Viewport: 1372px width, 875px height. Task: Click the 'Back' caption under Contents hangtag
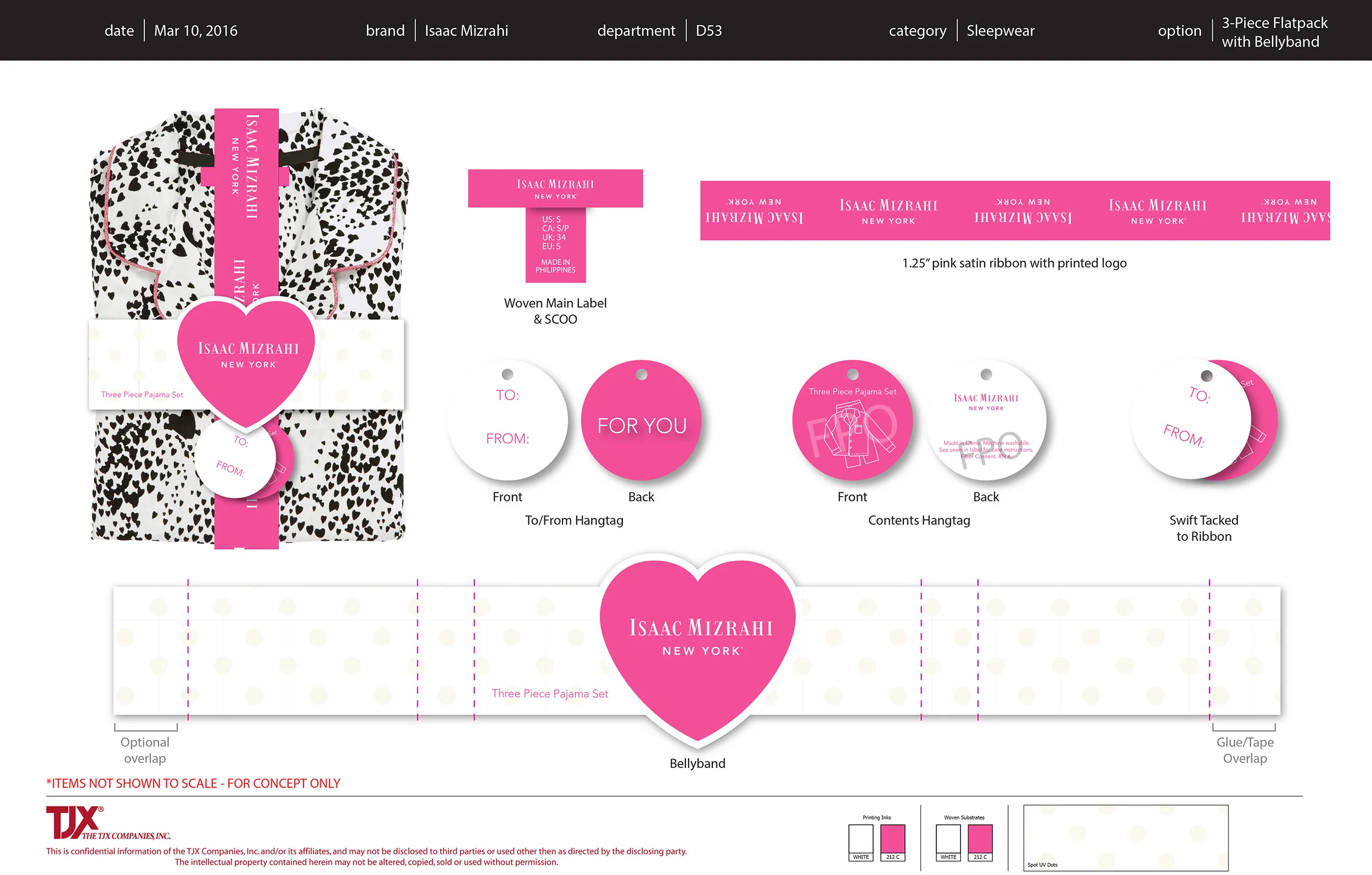click(x=986, y=496)
